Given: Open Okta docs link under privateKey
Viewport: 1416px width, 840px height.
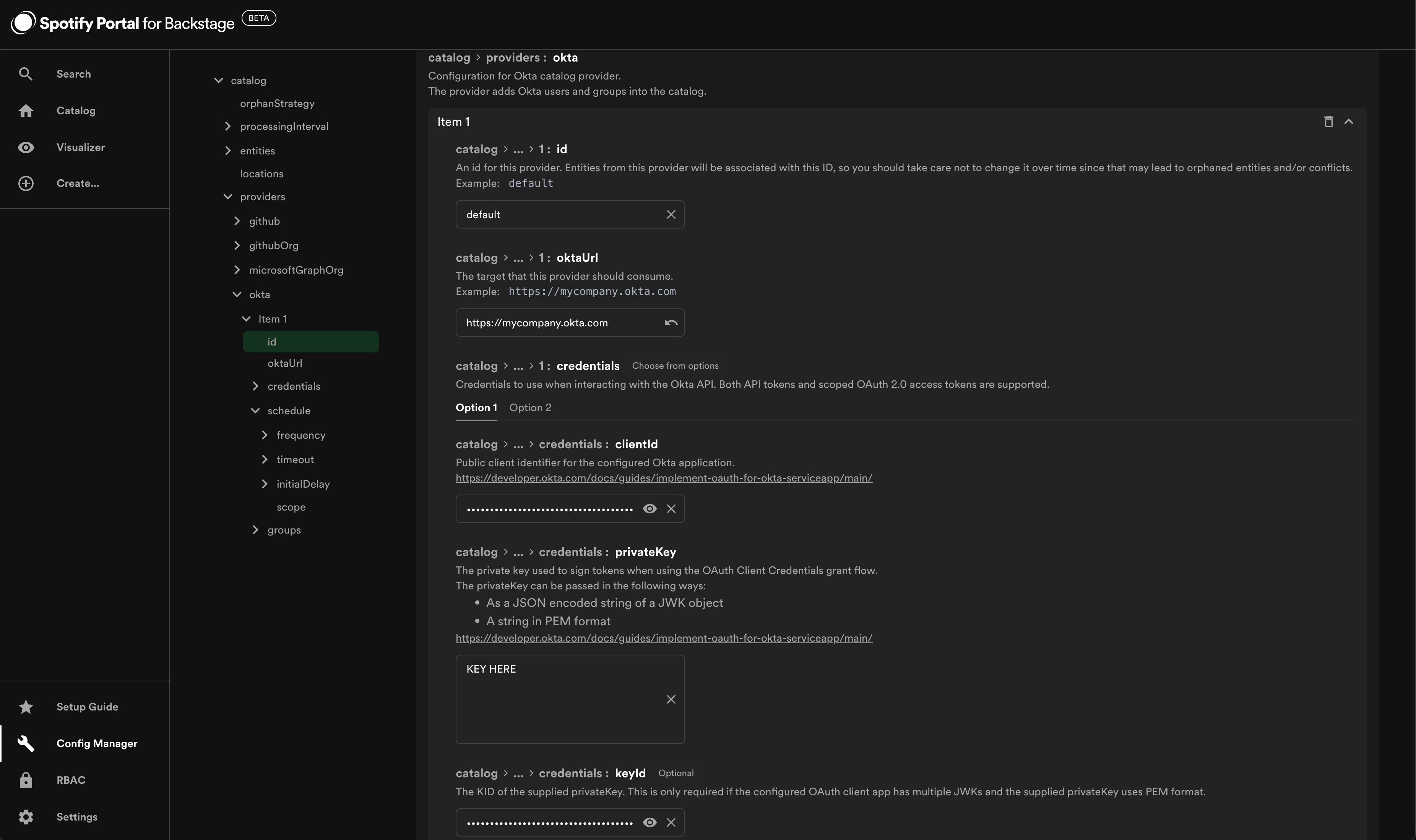Looking at the screenshot, I should pyautogui.click(x=664, y=638).
